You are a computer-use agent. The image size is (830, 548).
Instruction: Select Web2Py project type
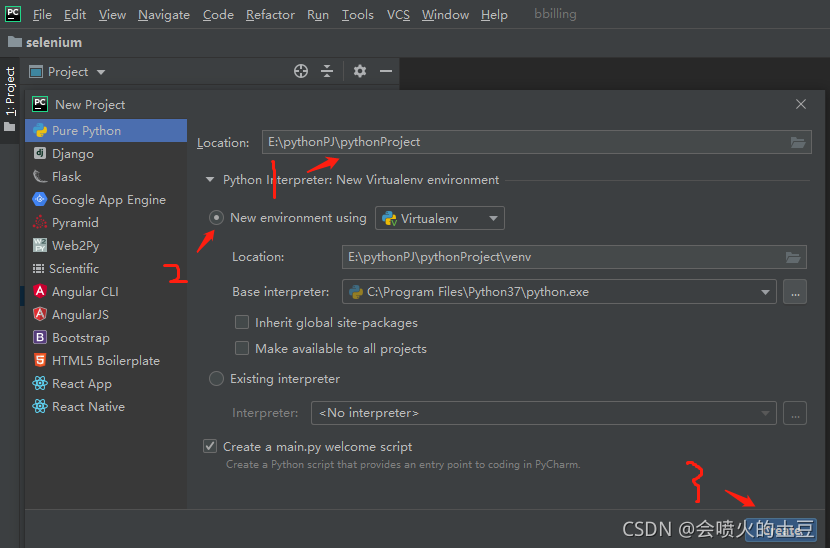pos(106,246)
